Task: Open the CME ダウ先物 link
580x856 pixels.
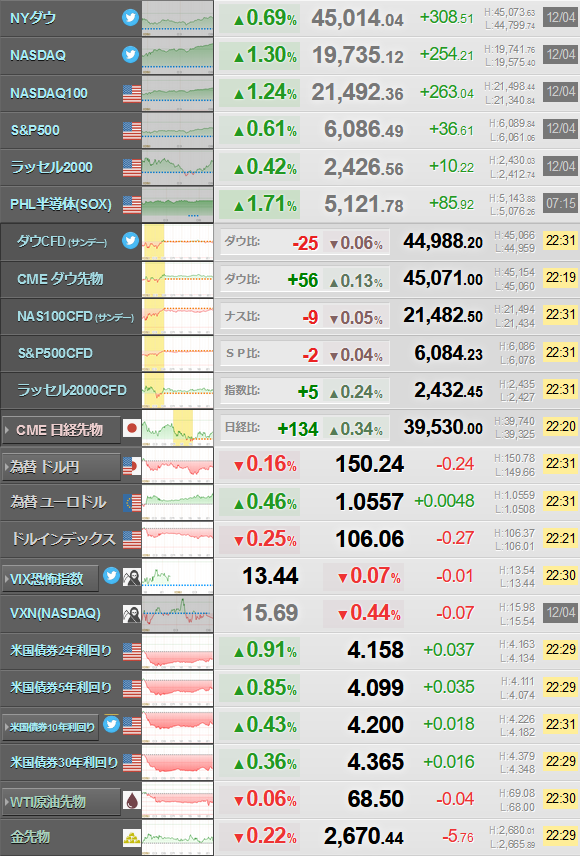Action: 60,278
